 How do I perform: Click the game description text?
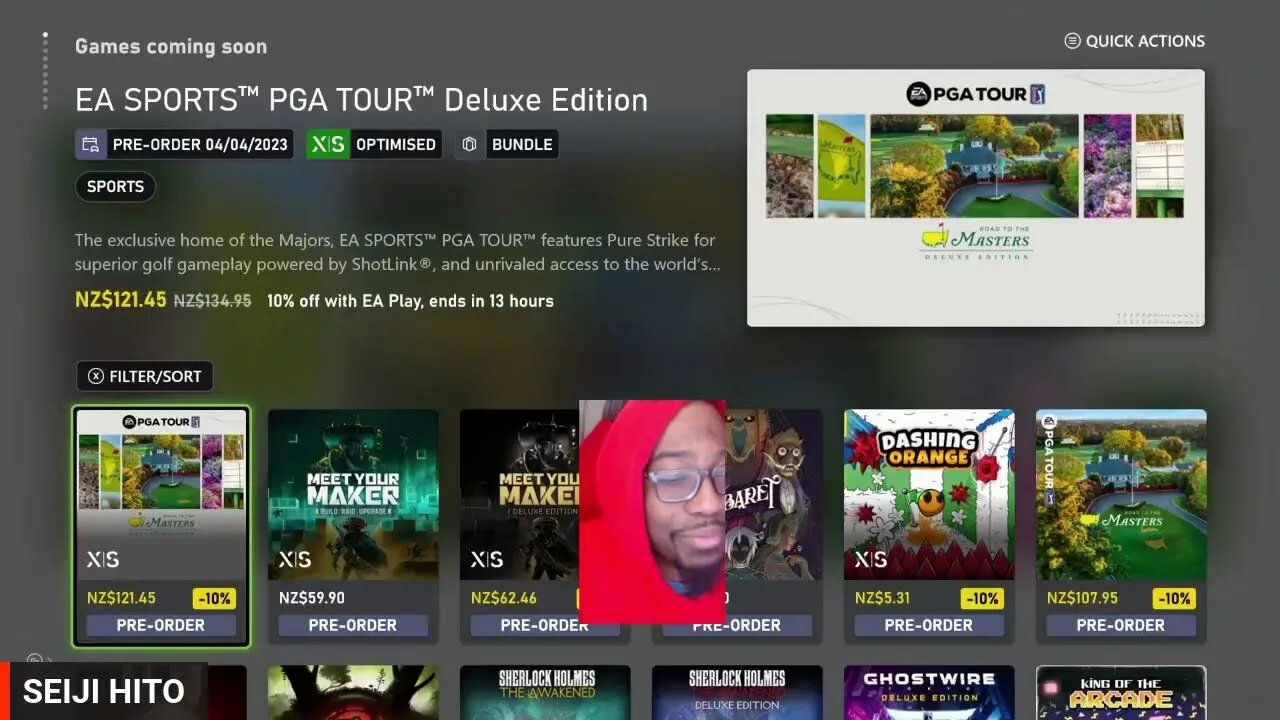click(398, 252)
